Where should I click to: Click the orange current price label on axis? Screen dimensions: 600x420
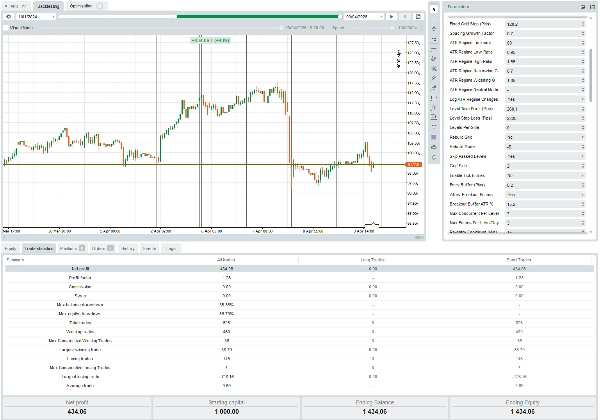(x=414, y=164)
